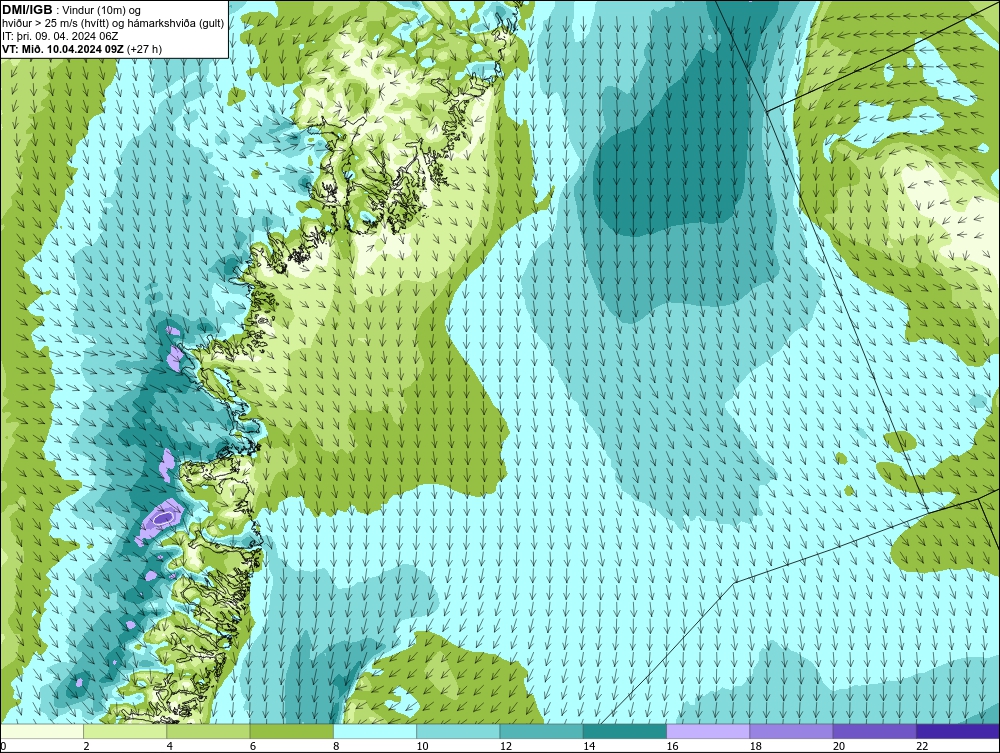1000x753 pixels.
Task: Click the legend scale label "14"
Action: 589,747
